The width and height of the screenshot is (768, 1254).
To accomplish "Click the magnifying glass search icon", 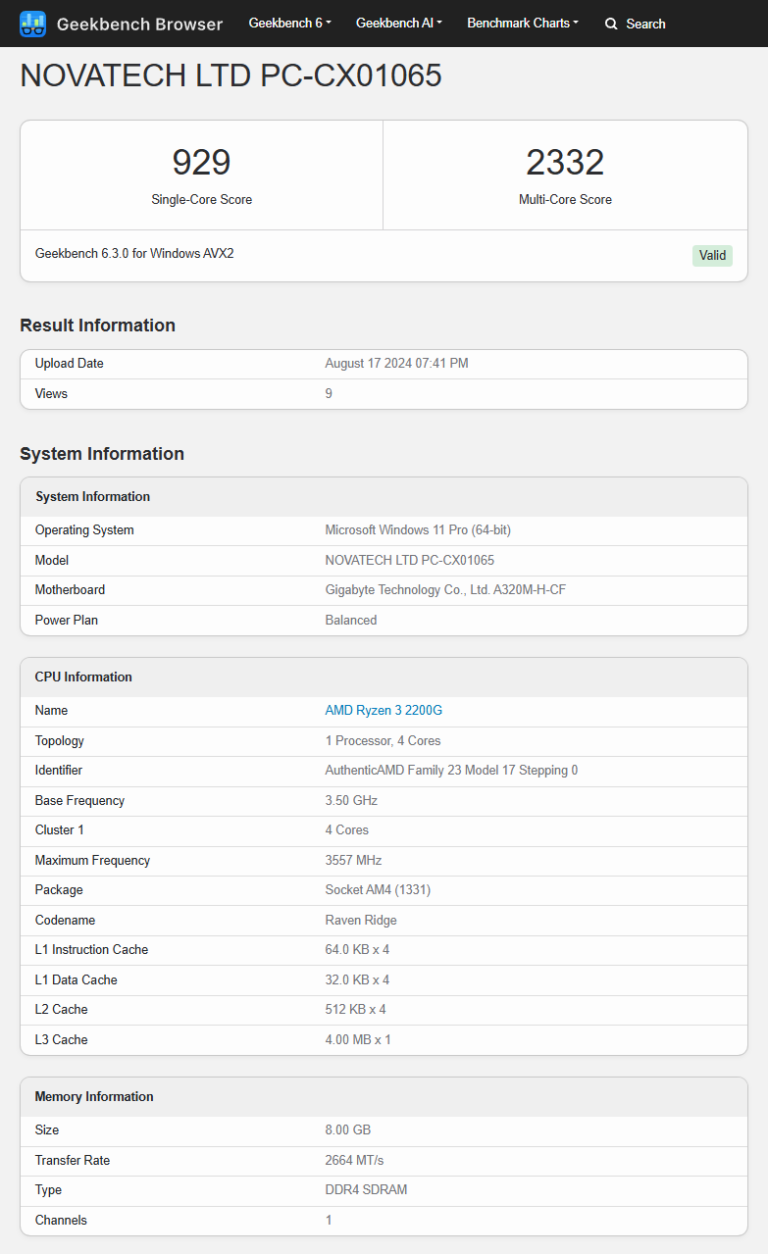I will point(611,24).
